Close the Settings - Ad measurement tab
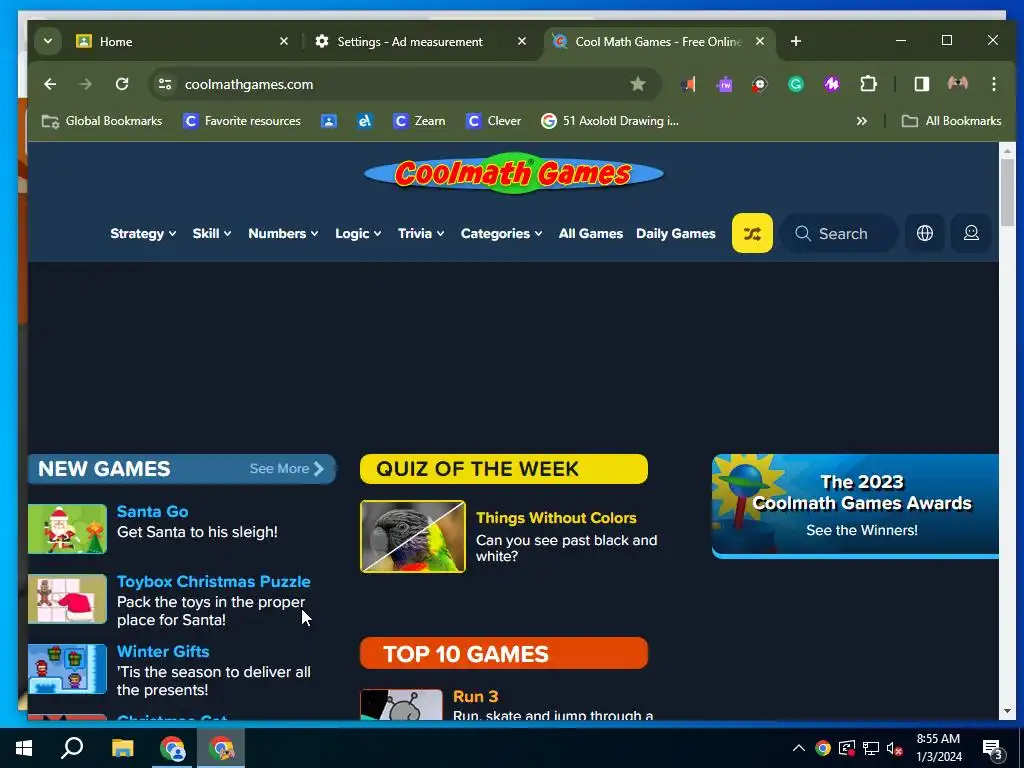This screenshot has width=1024, height=768. [x=522, y=41]
